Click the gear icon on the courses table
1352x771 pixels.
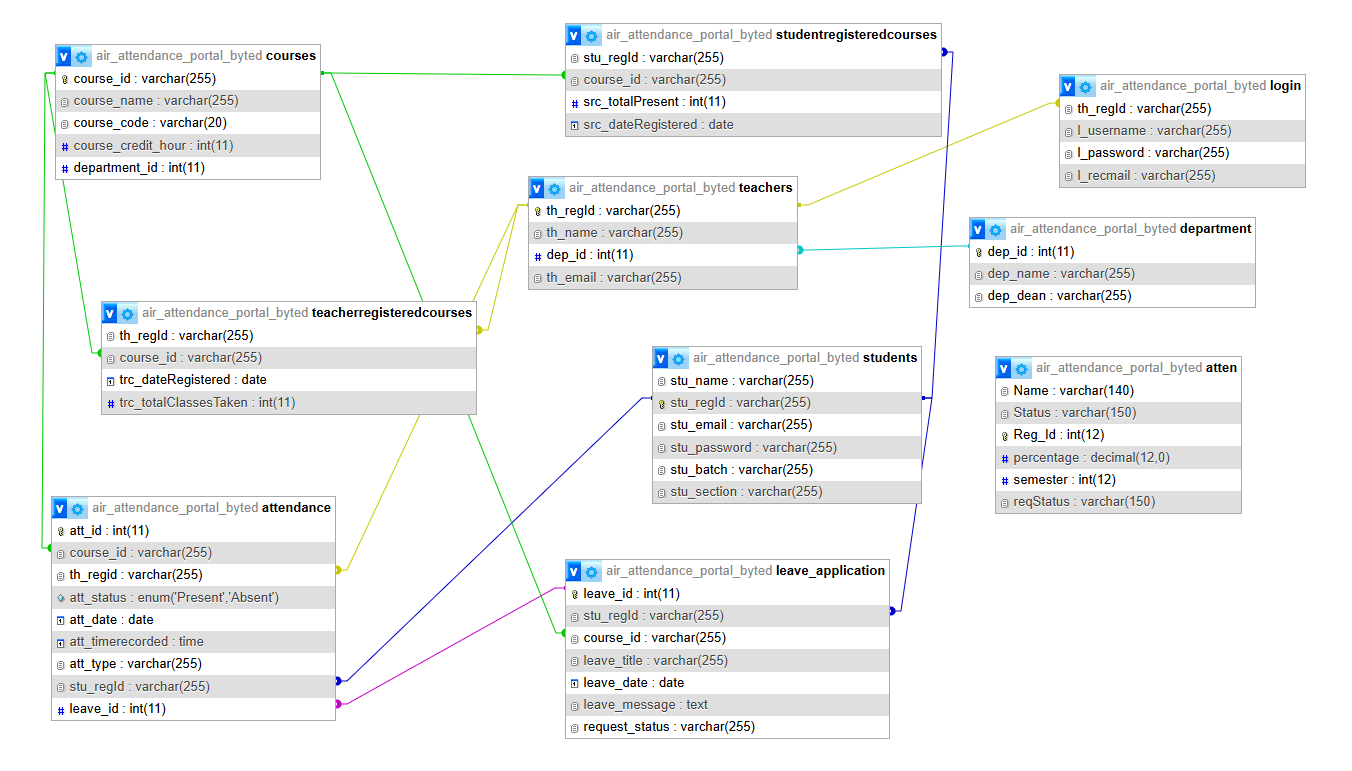[x=82, y=56]
